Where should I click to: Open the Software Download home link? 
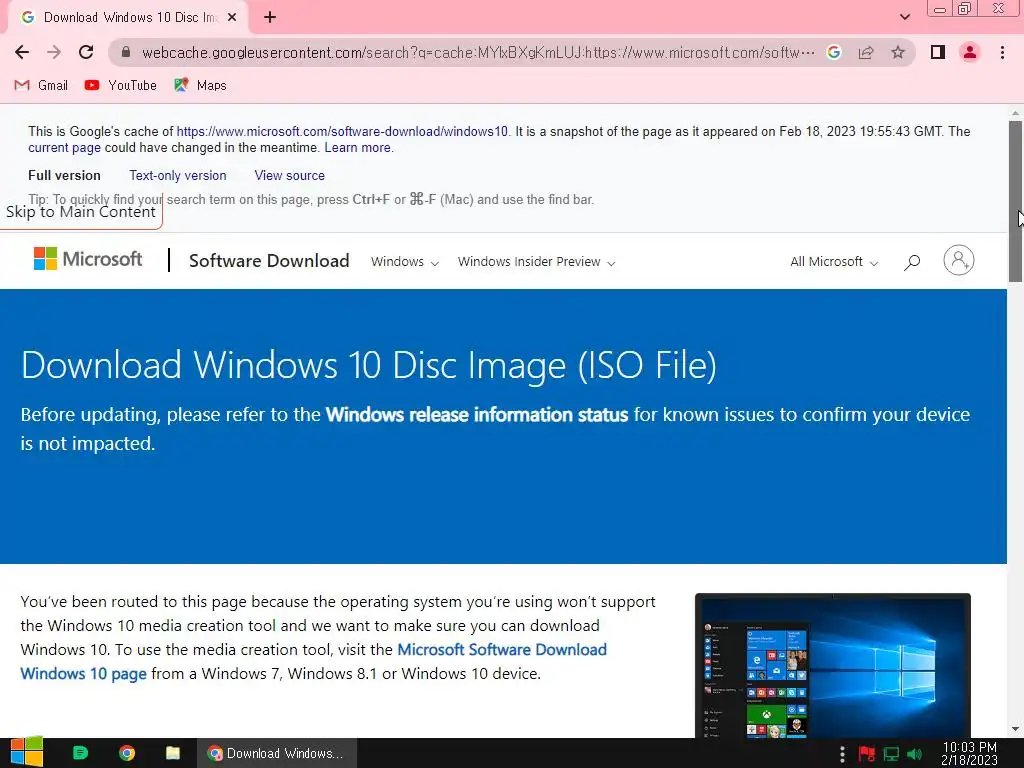(x=269, y=261)
